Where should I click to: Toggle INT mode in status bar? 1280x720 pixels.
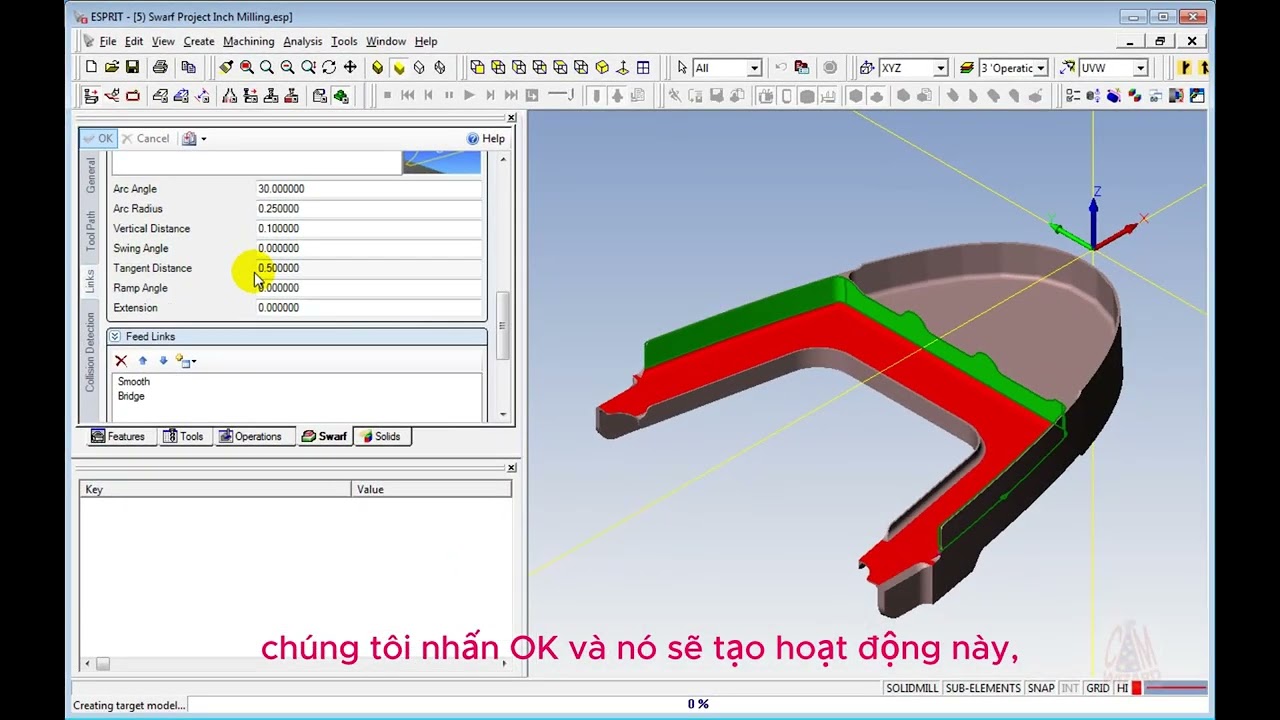pyautogui.click(x=1070, y=688)
